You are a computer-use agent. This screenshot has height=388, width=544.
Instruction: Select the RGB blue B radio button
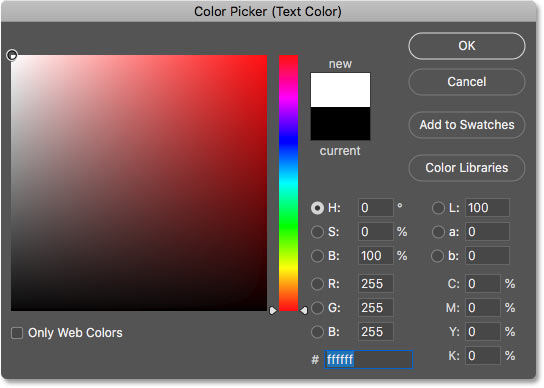[317, 332]
